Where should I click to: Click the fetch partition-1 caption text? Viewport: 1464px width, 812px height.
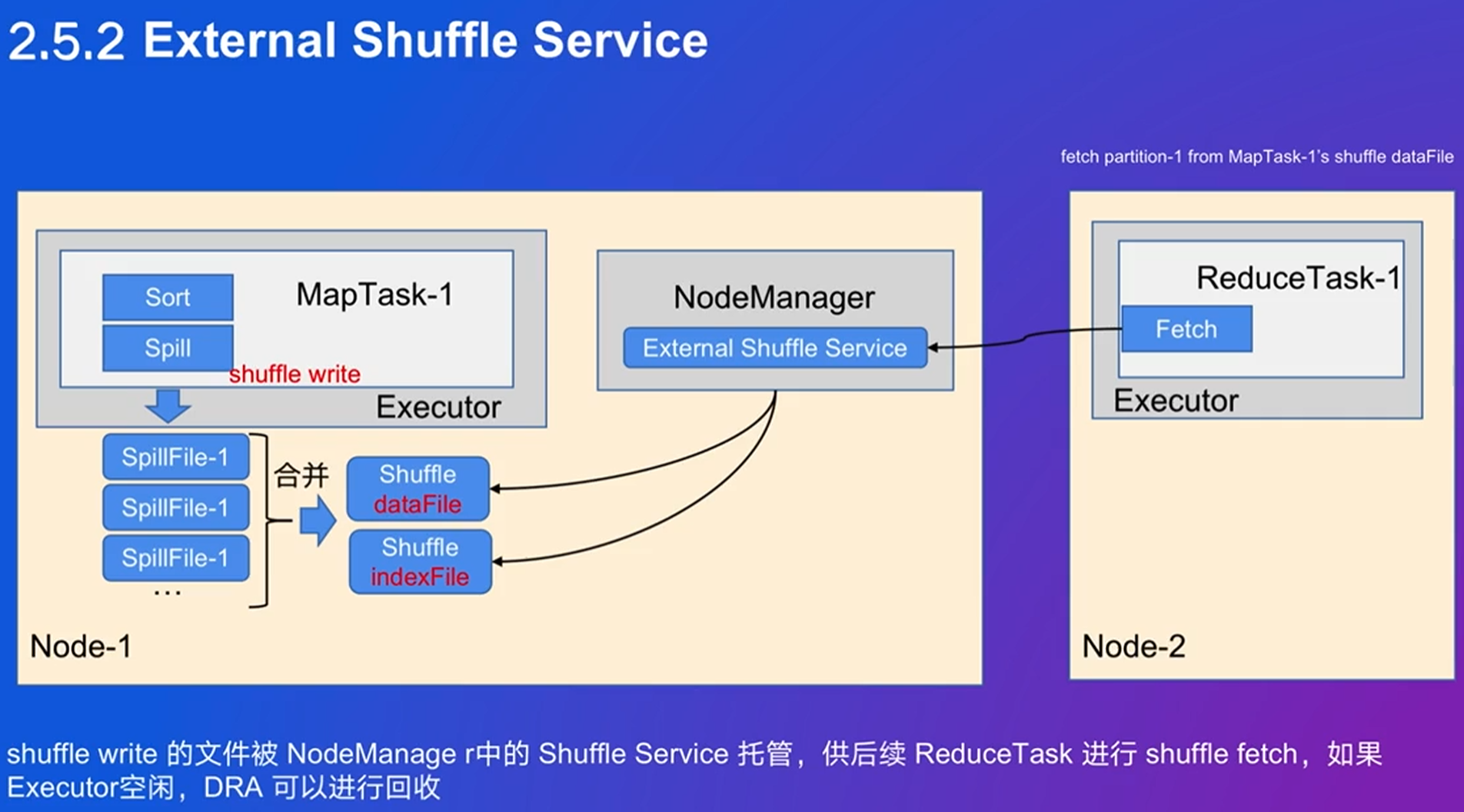click(x=1256, y=157)
